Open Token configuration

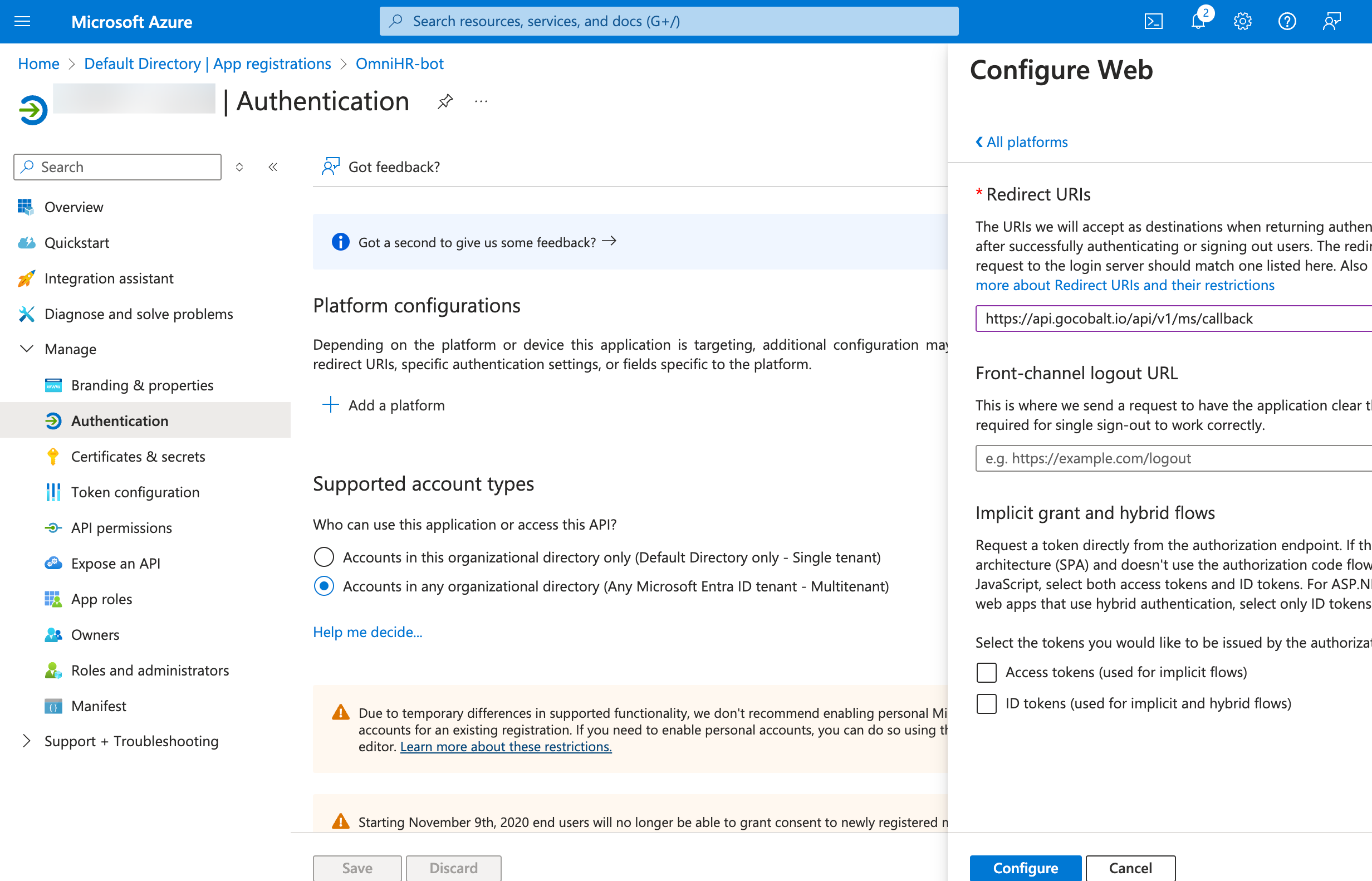(135, 492)
